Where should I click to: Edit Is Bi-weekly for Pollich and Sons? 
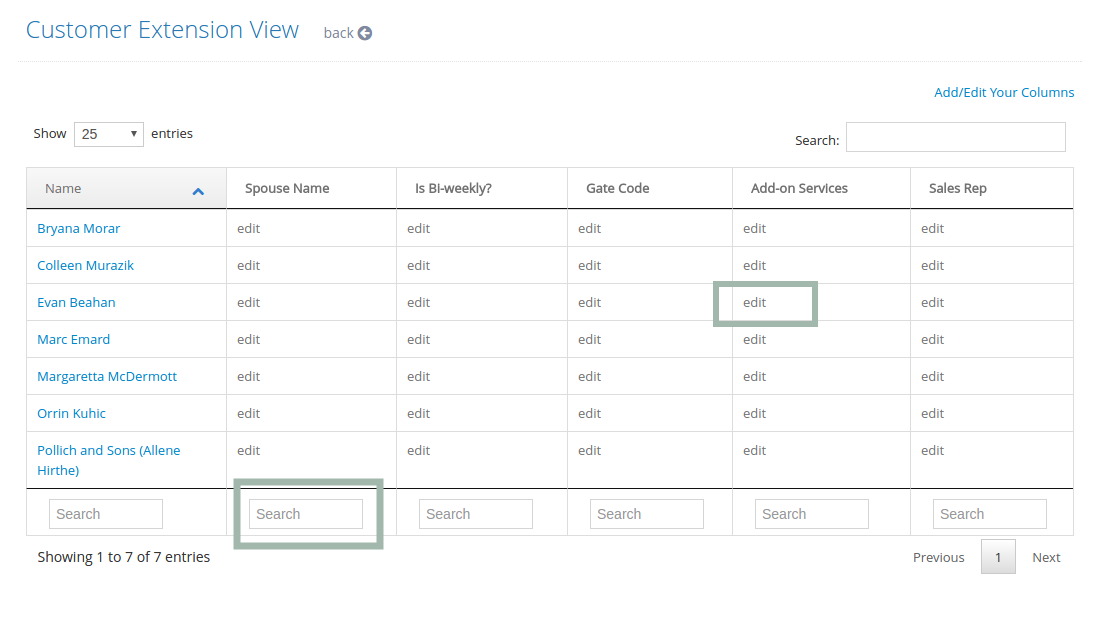pyautogui.click(x=418, y=451)
